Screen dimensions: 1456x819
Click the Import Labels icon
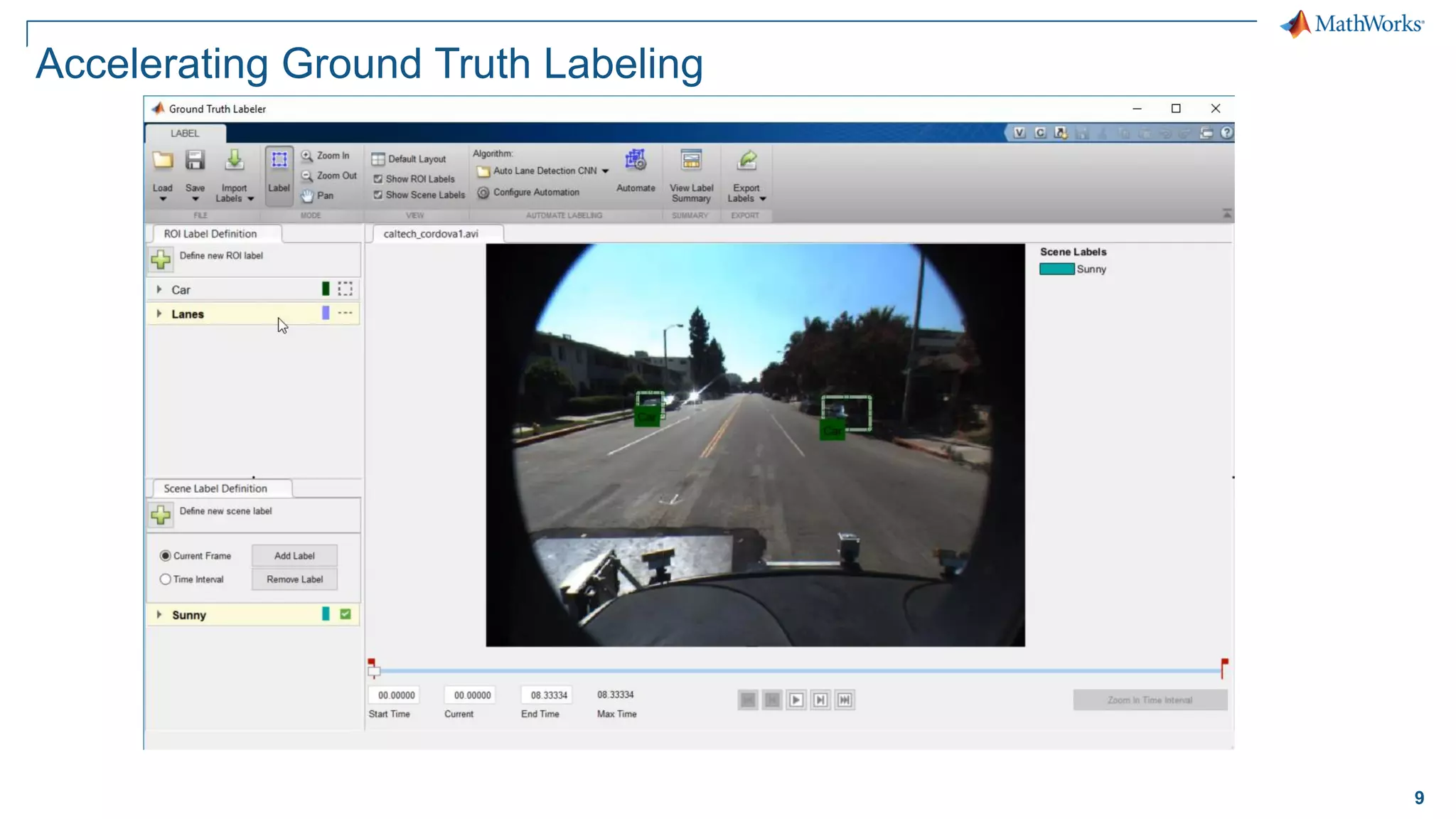pos(234,161)
